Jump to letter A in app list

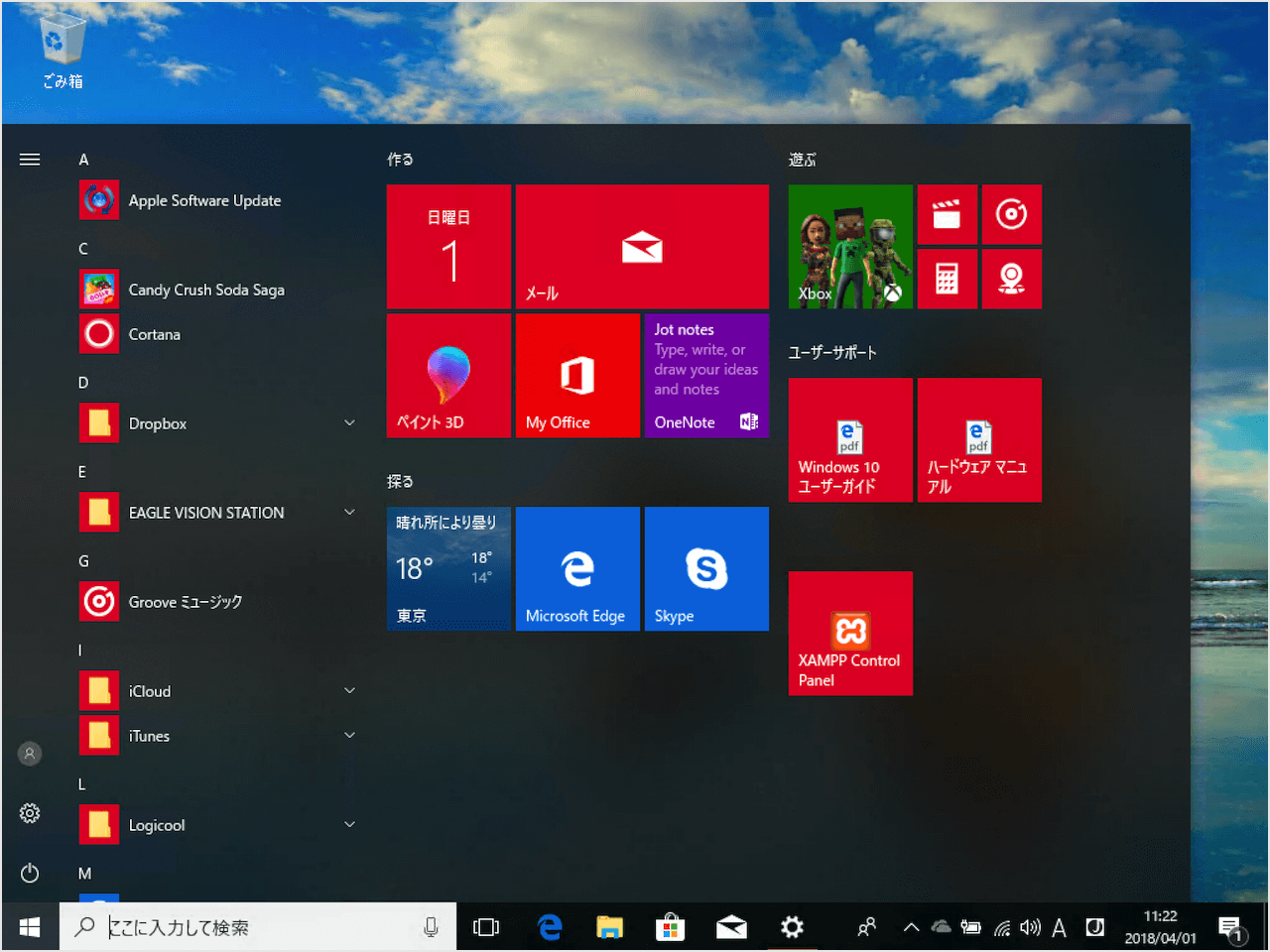(x=83, y=160)
